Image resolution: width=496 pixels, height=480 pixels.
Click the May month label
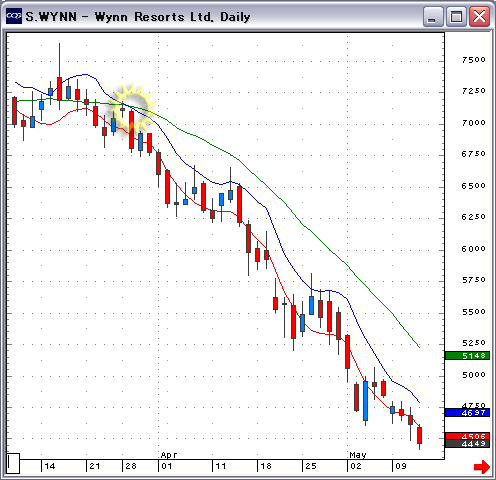[x=358, y=455]
